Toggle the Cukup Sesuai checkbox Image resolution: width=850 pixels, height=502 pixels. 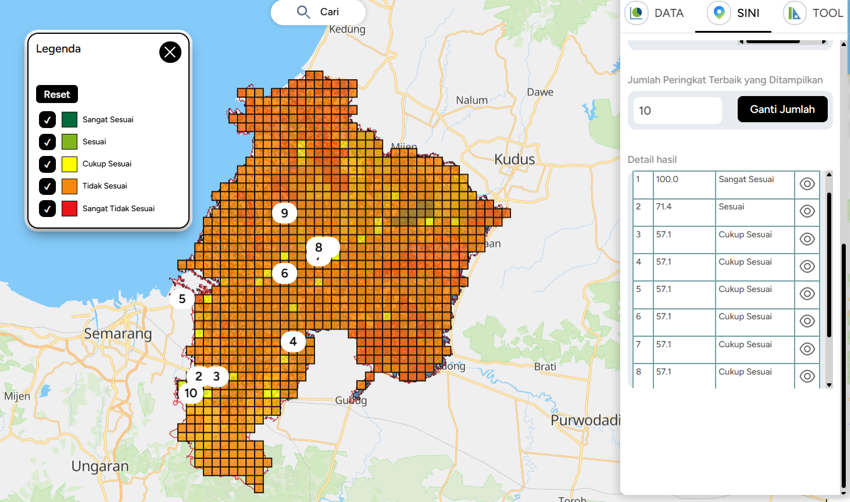pos(47,164)
